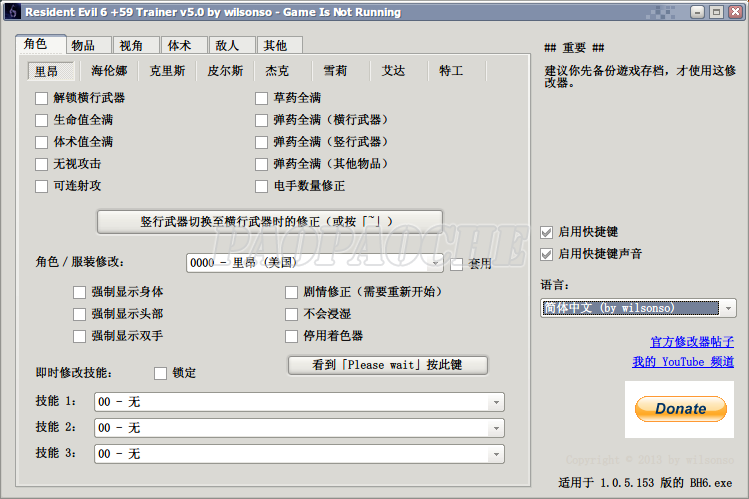This screenshot has width=749, height=499.
Task: Click the yellow Donate PayPal button
Action: coord(680,408)
